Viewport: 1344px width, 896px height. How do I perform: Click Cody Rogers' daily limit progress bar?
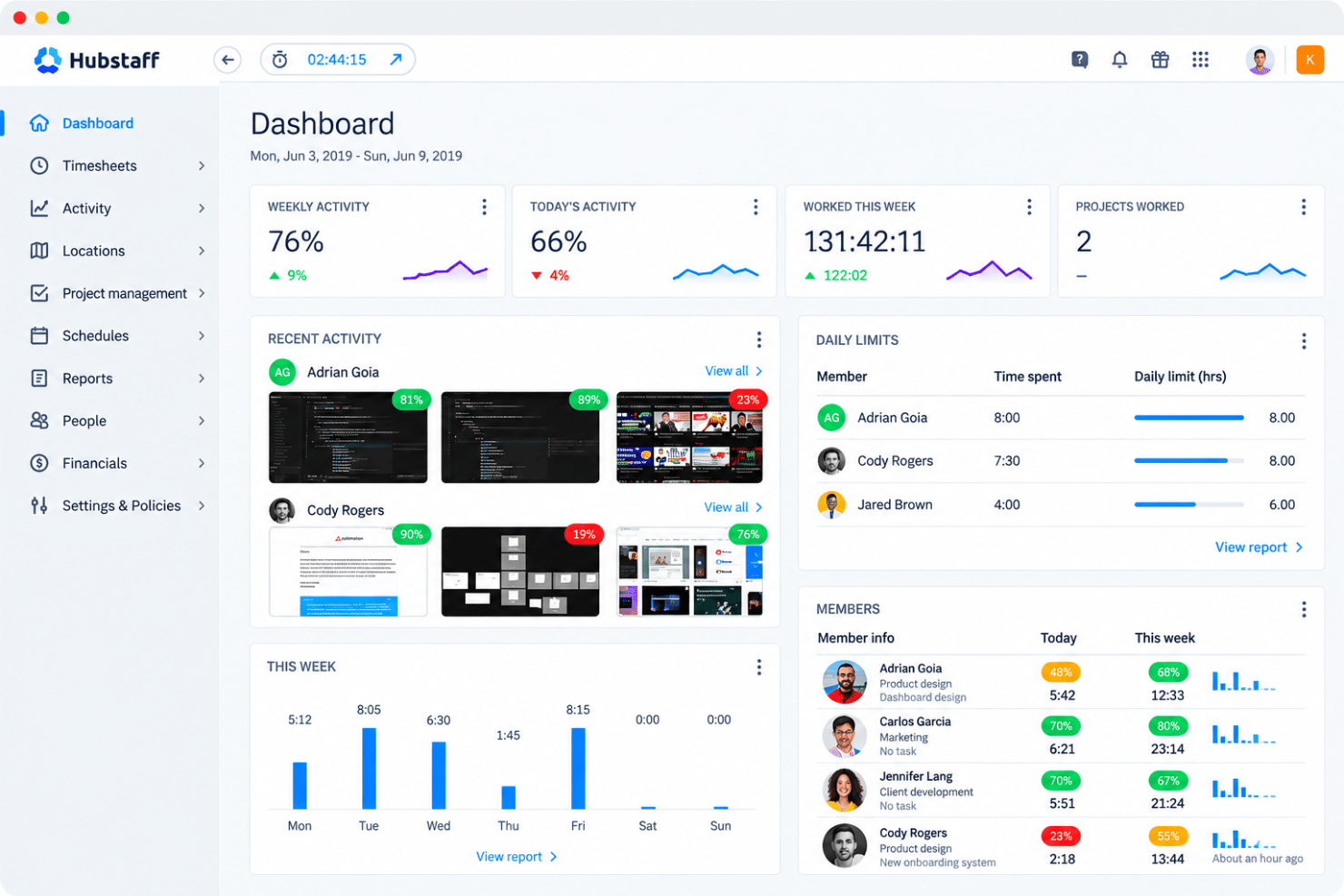pos(1189,461)
